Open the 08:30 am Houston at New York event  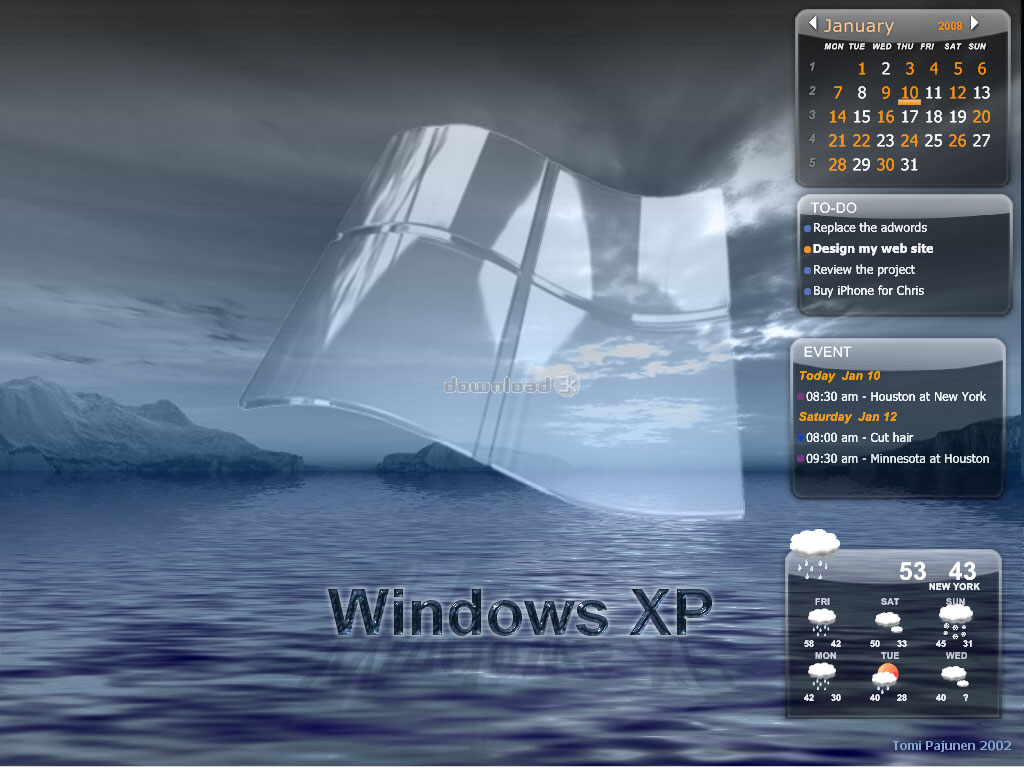pos(896,396)
